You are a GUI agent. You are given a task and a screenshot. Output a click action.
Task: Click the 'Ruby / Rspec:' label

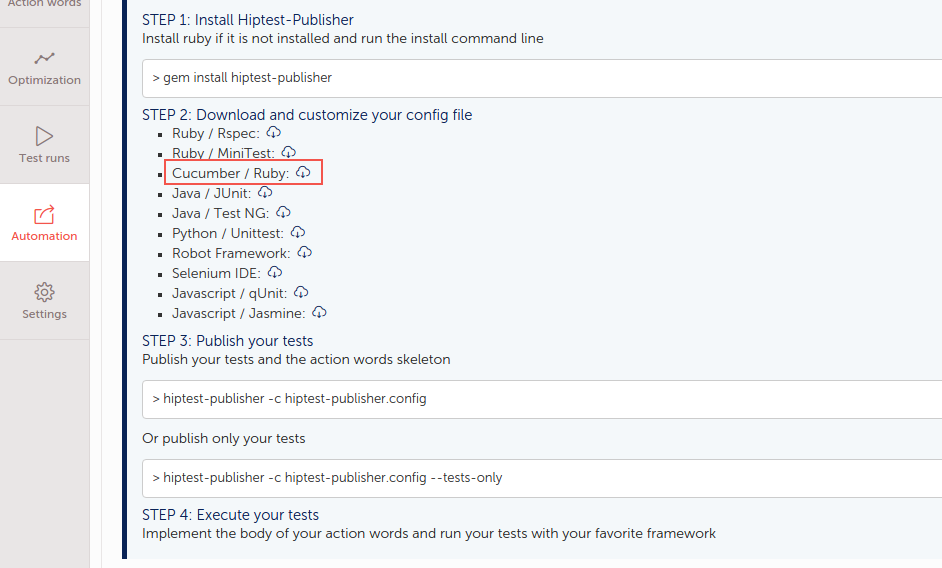pos(216,133)
